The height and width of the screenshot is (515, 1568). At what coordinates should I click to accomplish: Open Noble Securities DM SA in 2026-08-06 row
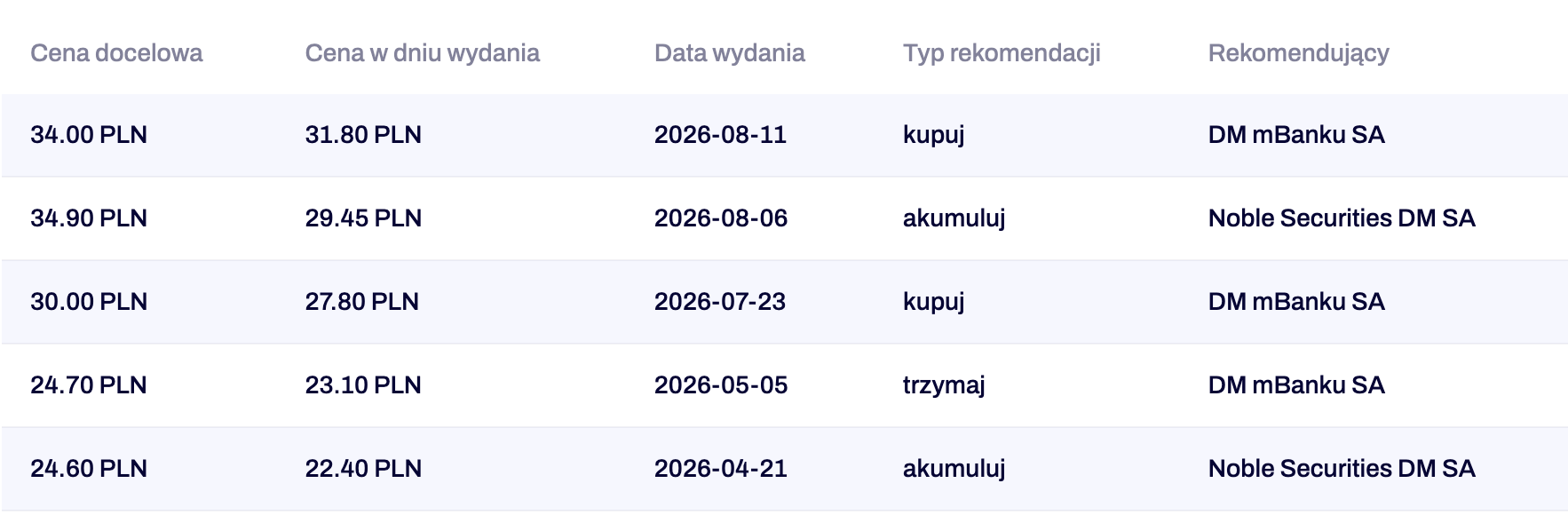pos(1342,218)
